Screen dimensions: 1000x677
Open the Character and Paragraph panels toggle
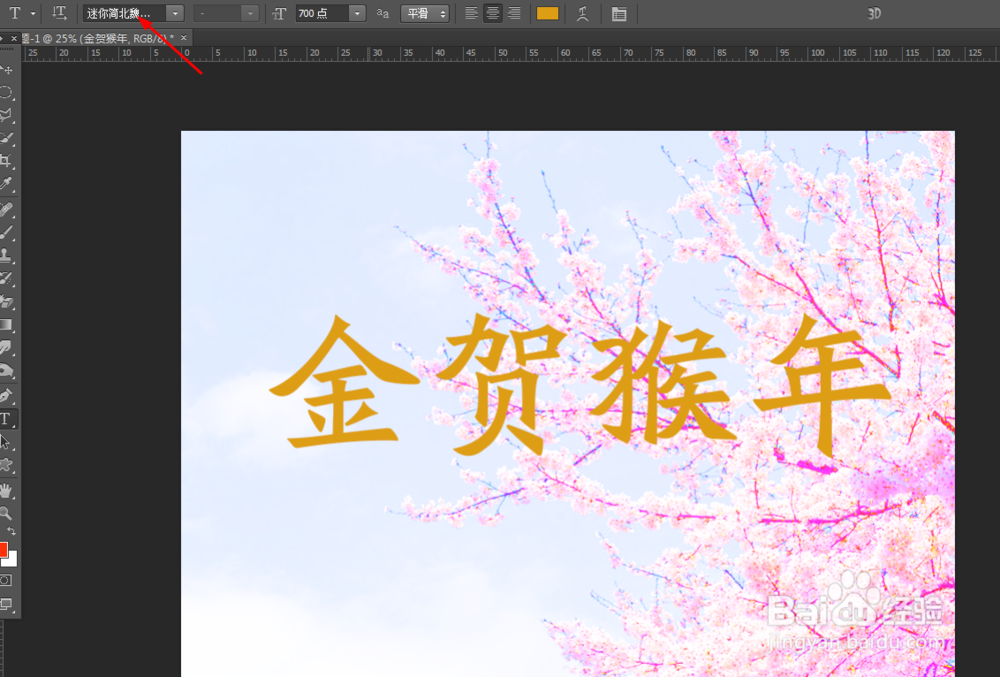pyautogui.click(x=617, y=13)
